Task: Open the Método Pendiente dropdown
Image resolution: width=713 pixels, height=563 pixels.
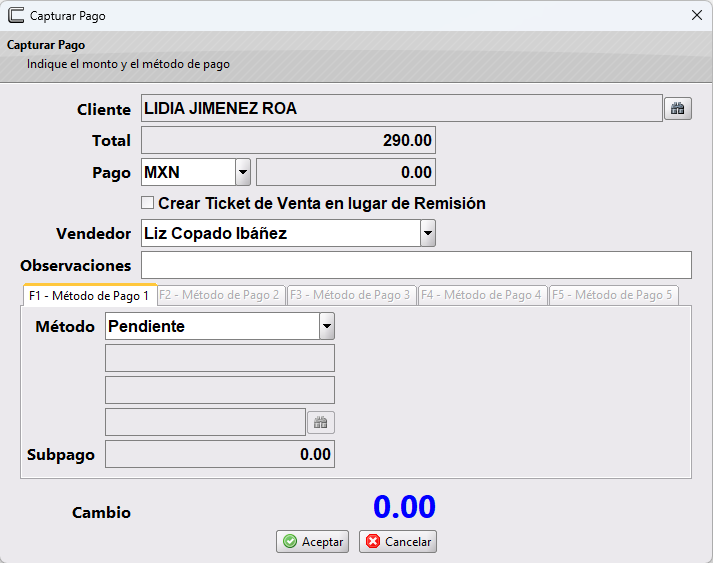Action: 327,326
